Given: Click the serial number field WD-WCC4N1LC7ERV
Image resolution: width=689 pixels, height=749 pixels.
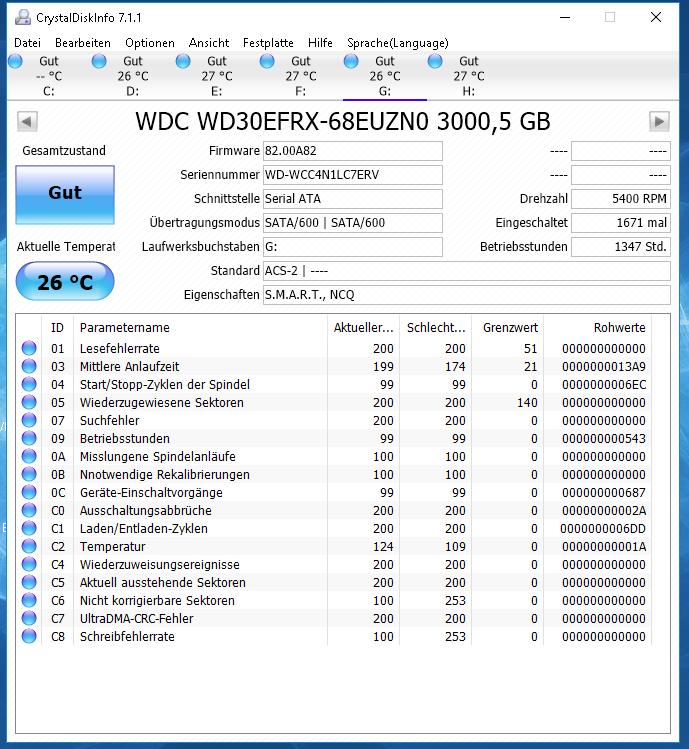Looking at the screenshot, I should click(353, 175).
